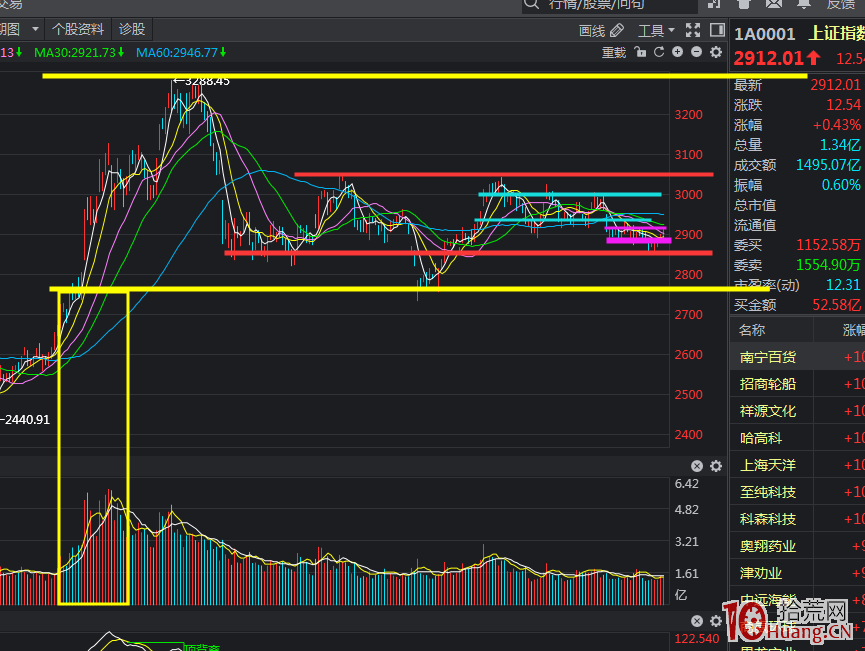Zoom out chart with minus icon
This screenshot has width=865, height=651.
(x=696, y=52)
